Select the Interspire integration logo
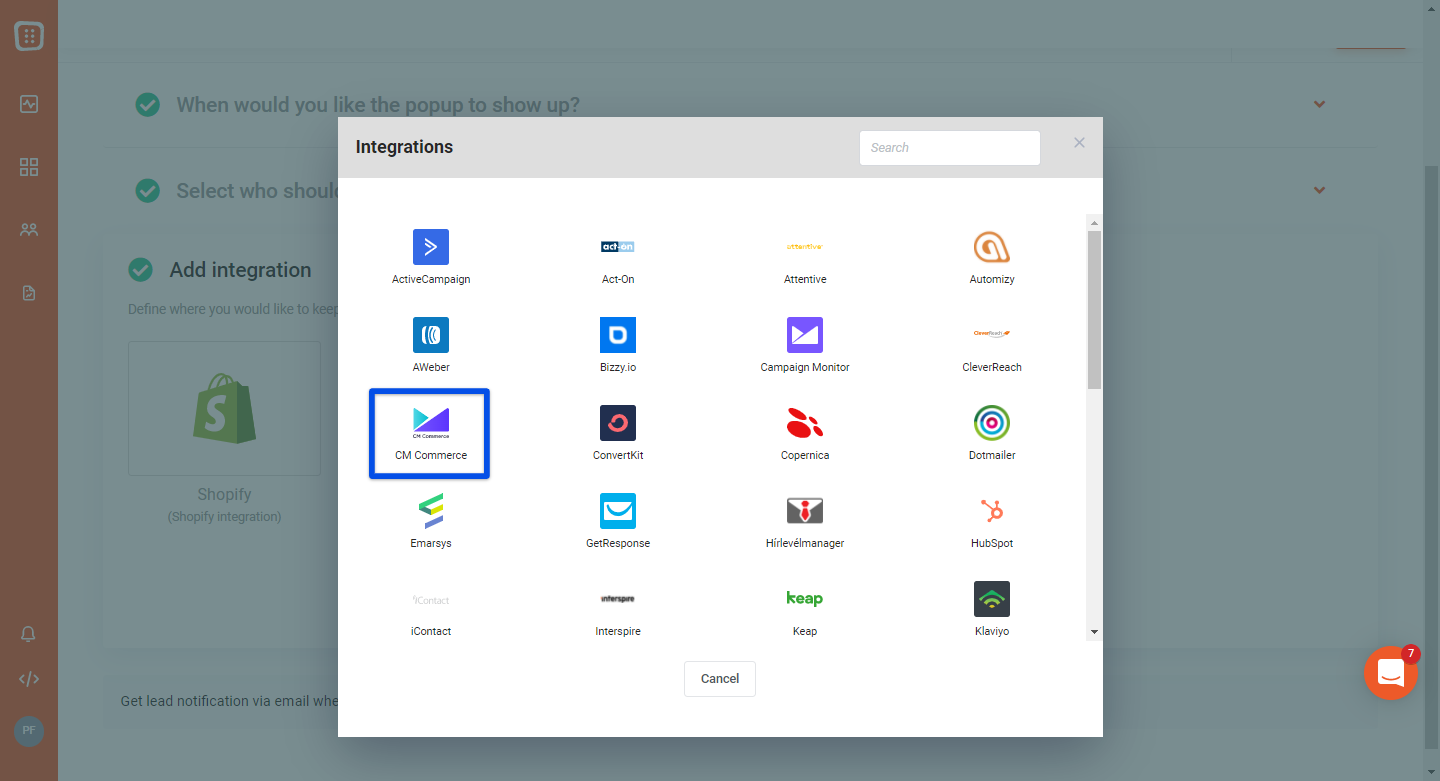 [618, 599]
